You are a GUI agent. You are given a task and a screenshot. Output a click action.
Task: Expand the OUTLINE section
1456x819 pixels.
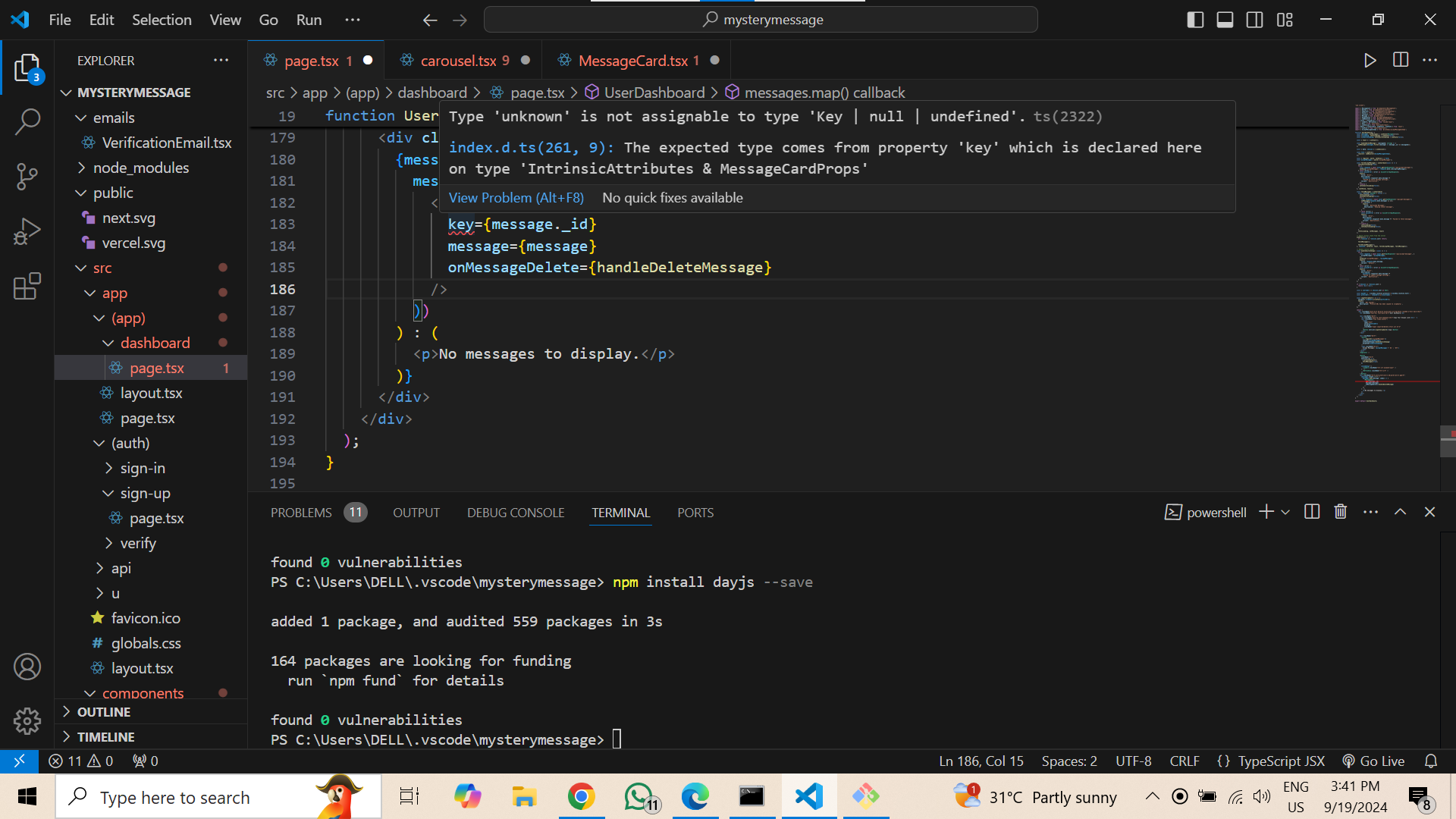pos(103,712)
